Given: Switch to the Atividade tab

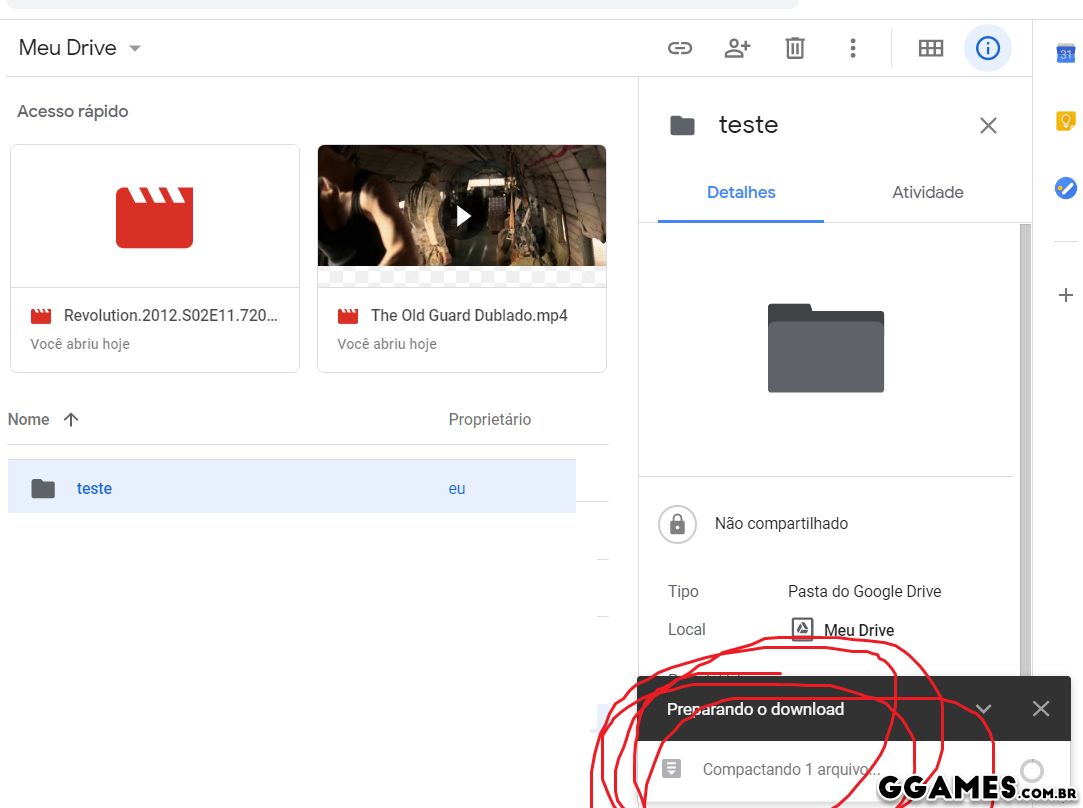Looking at the screenshot, I should (927, 192).
